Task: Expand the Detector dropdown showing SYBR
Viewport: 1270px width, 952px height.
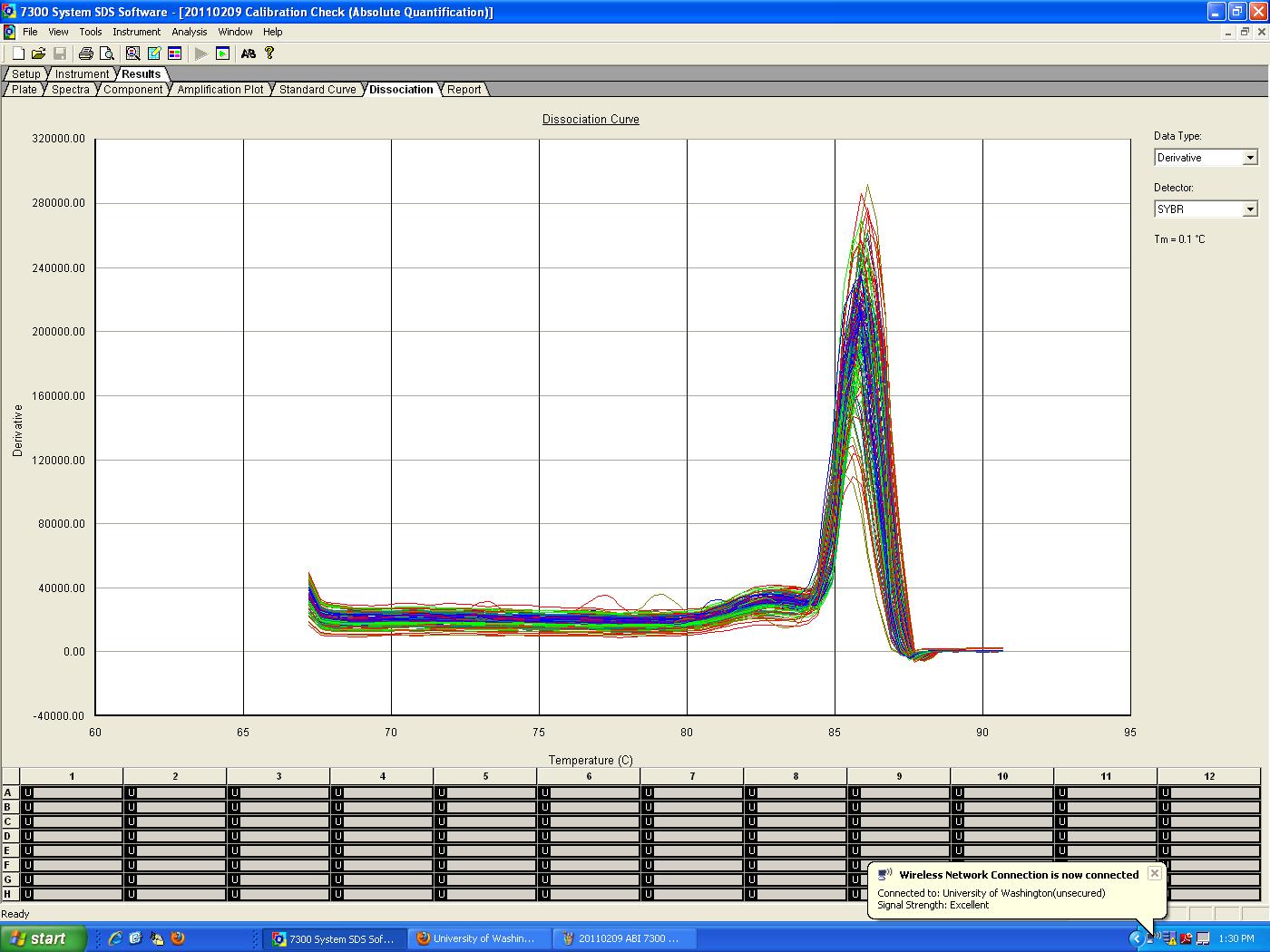Action: click(x=1250, y=209)
